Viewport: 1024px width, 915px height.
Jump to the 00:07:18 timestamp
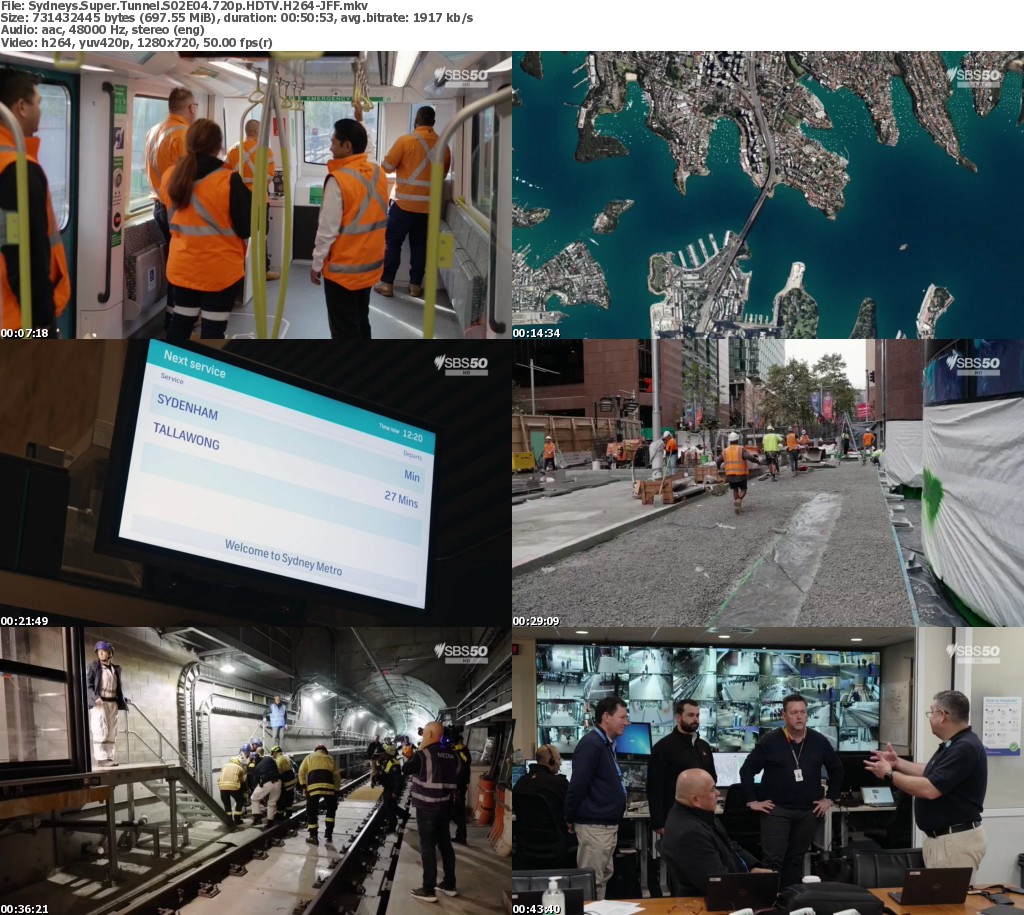[x=25, y=333]
